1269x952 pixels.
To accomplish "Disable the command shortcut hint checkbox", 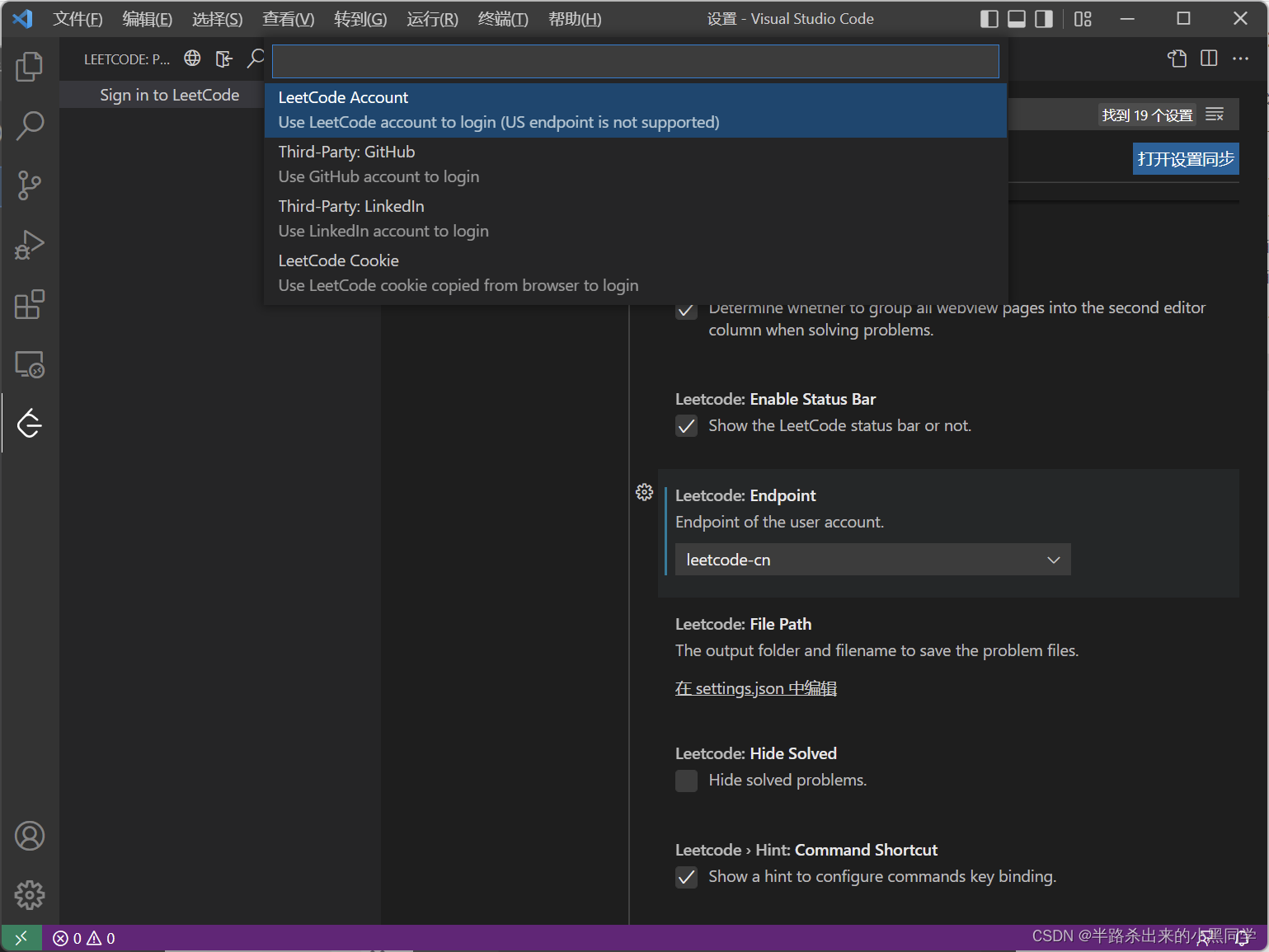I will click(686, 877).
